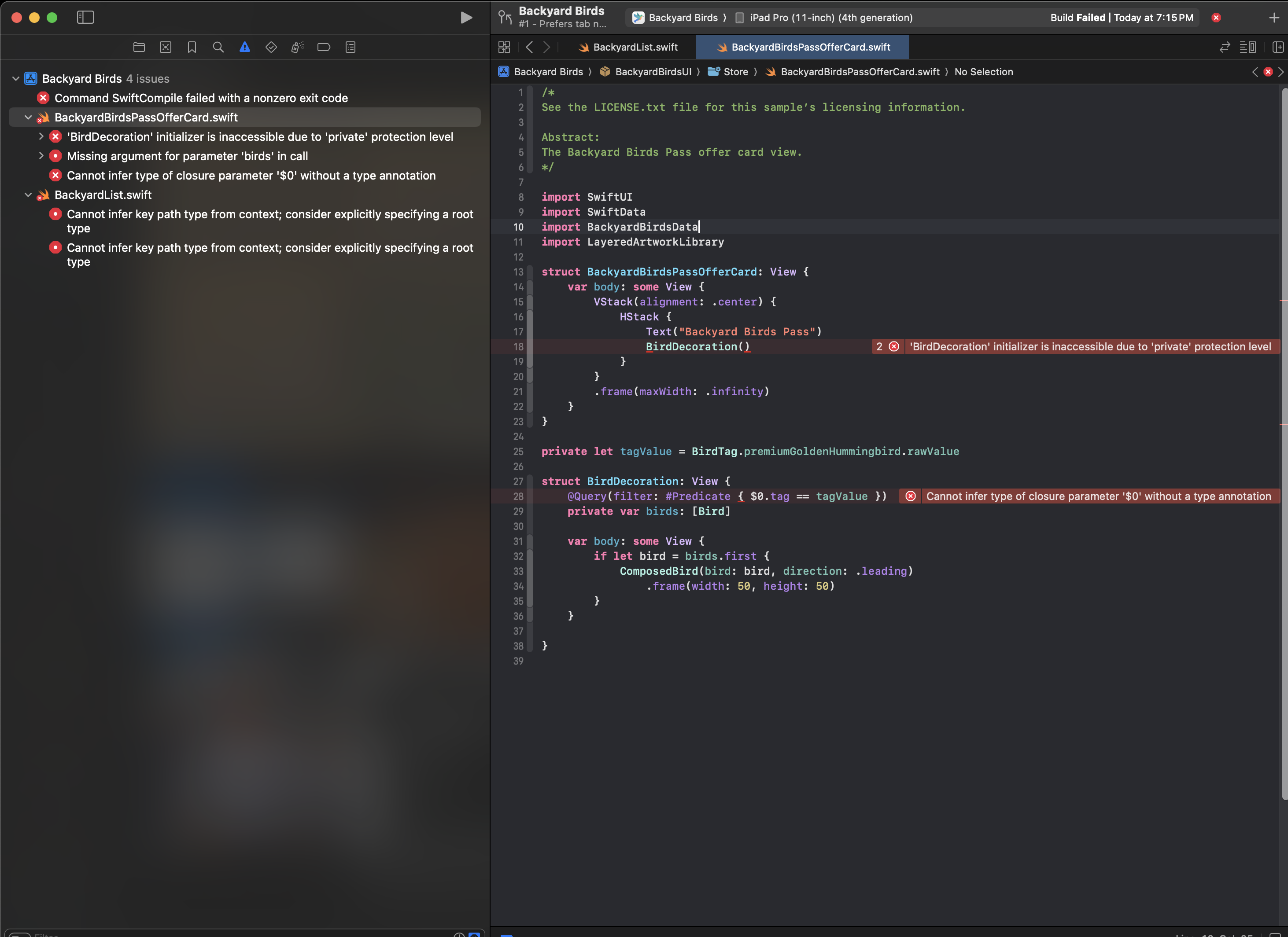The width and height of the screenshot is (1288, 937).
Task: Click the red error badge in activity bar
Action: (1216, 18)
